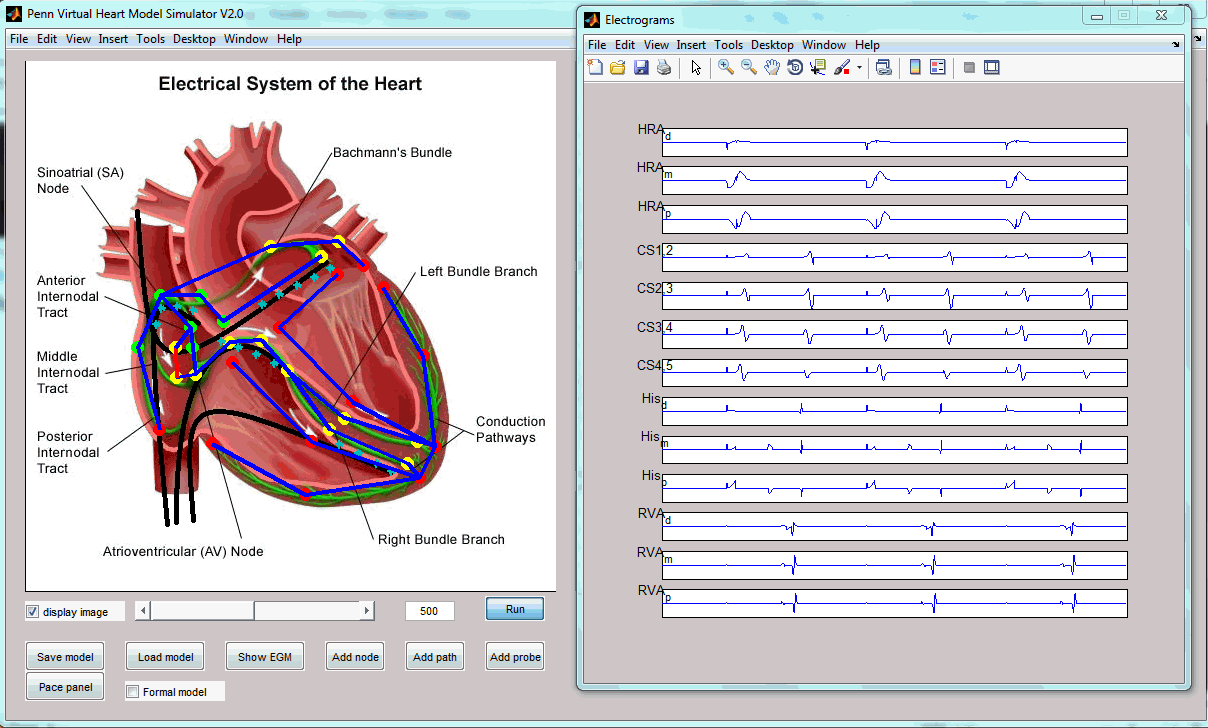1208x728 pixels.
Task: Click the Hide Plot Tools icon
Action: click(x=969, y=68)
